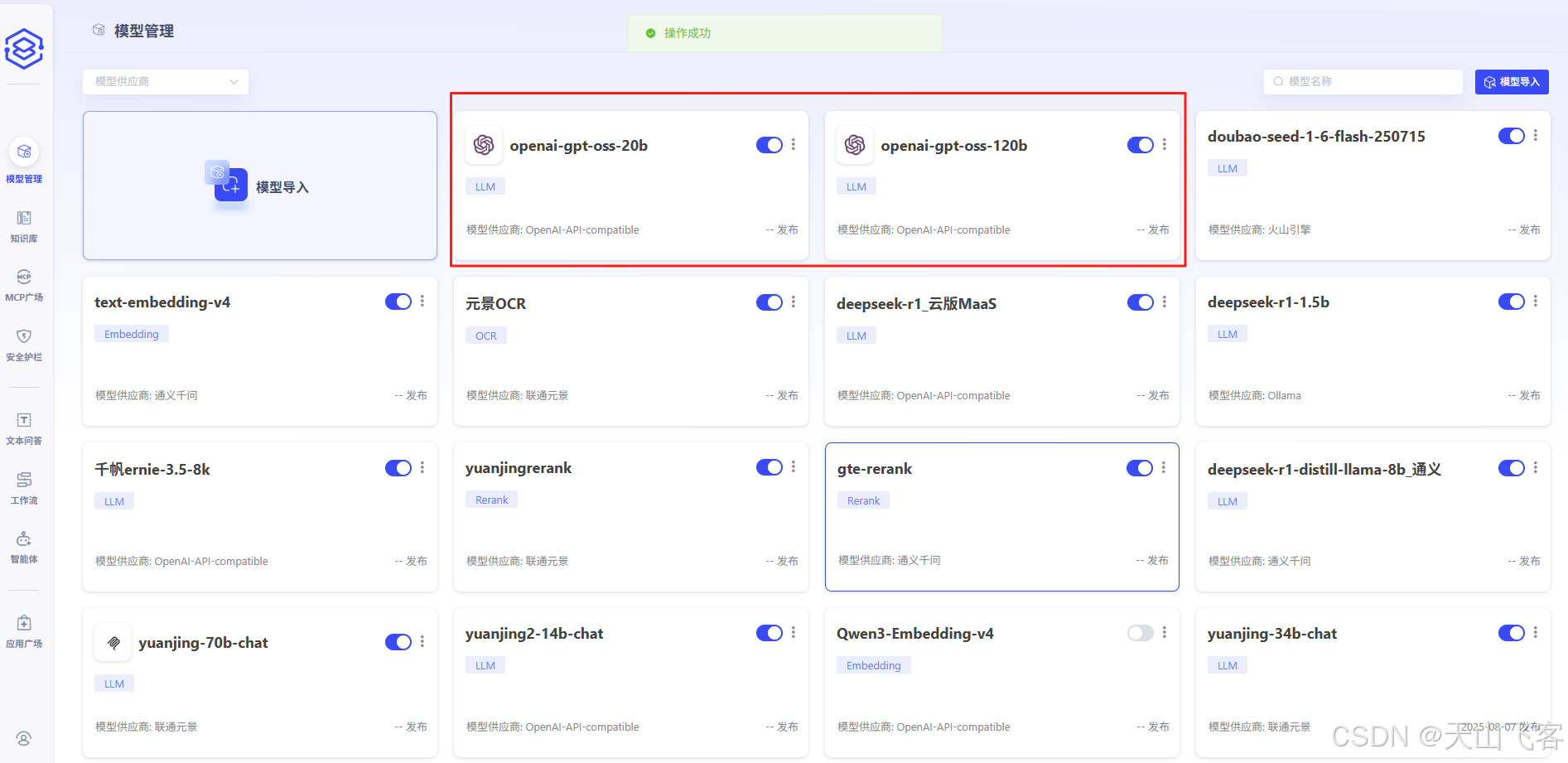The width and height of the screenshot is (1568, 763).
Task: Open more options for gte-rerank
Action: tap(1164, 467)
